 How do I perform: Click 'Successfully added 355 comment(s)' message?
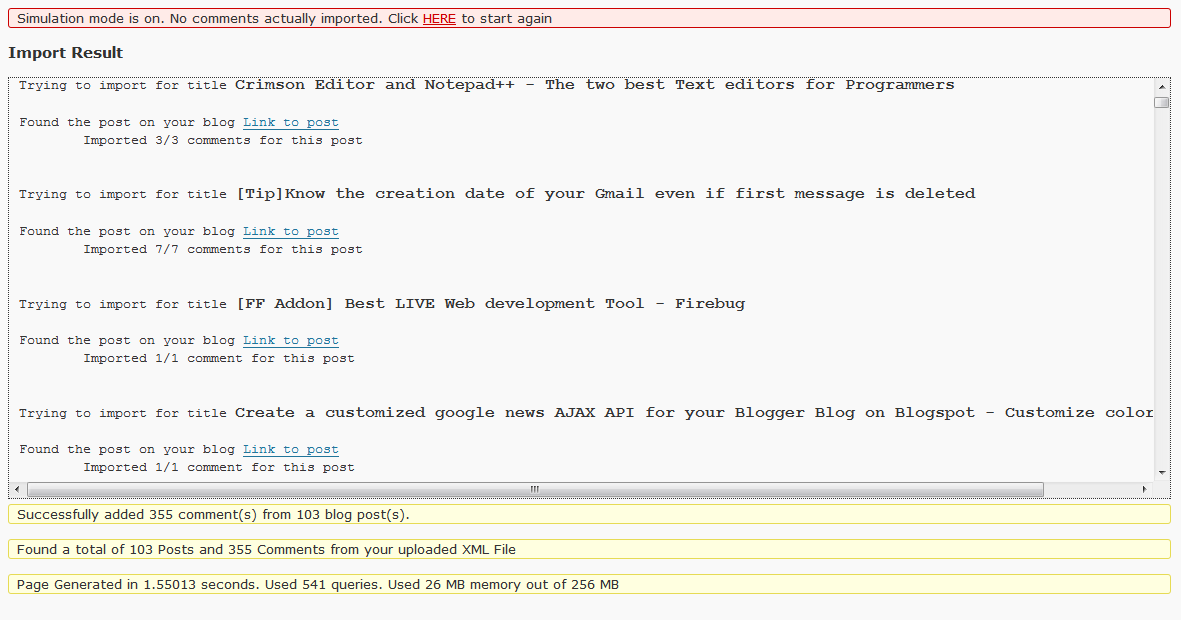pyautogui.click(x=589, y=515)
